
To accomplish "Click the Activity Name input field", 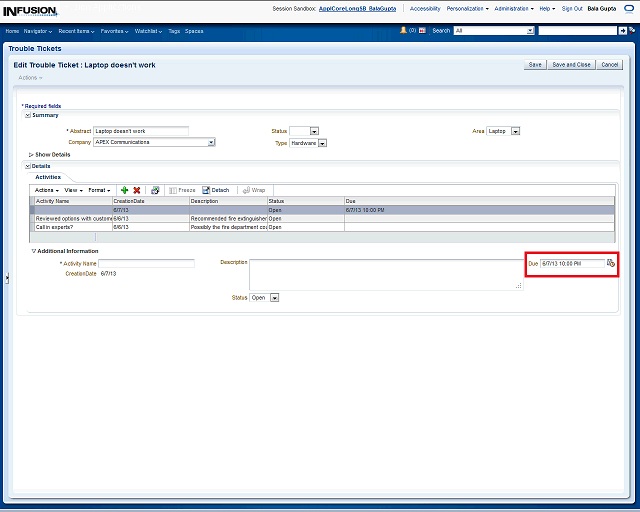I will tap(146, 263).
